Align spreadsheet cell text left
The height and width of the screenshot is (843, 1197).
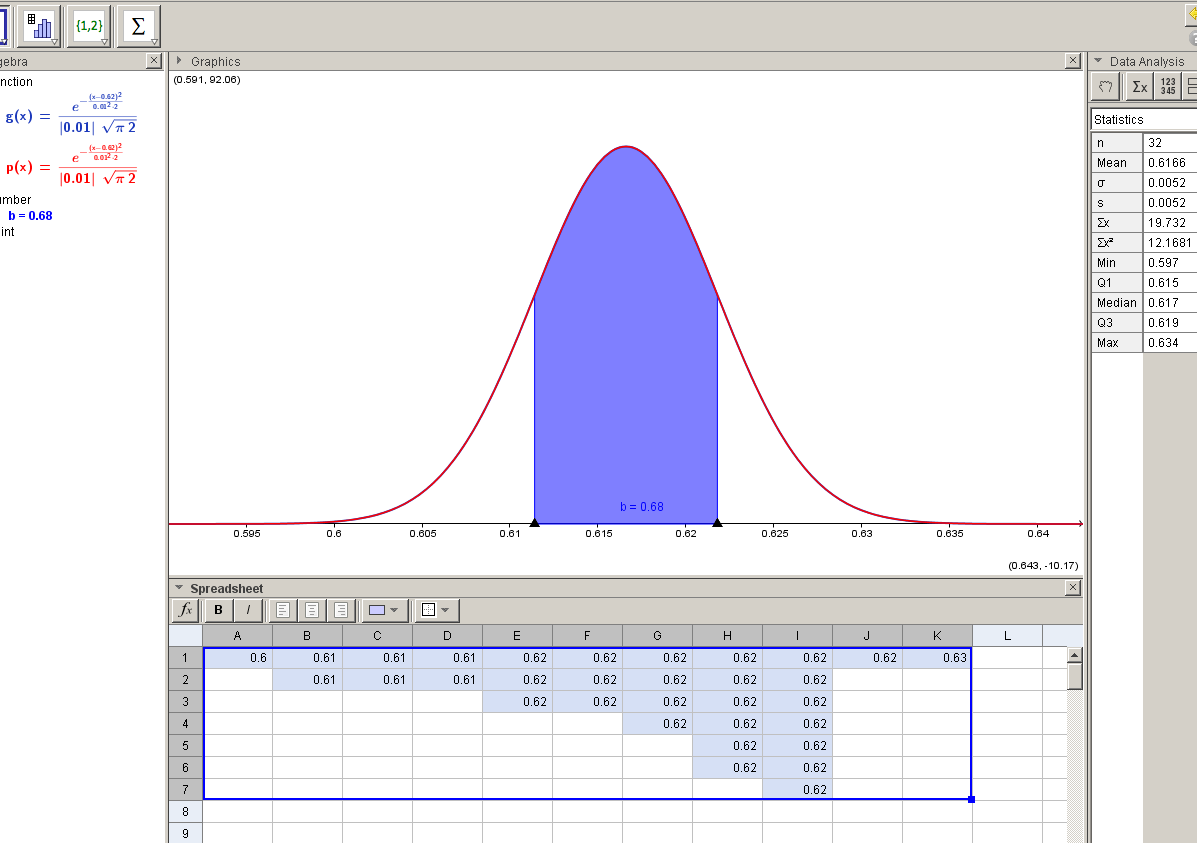tap(282, 610)
